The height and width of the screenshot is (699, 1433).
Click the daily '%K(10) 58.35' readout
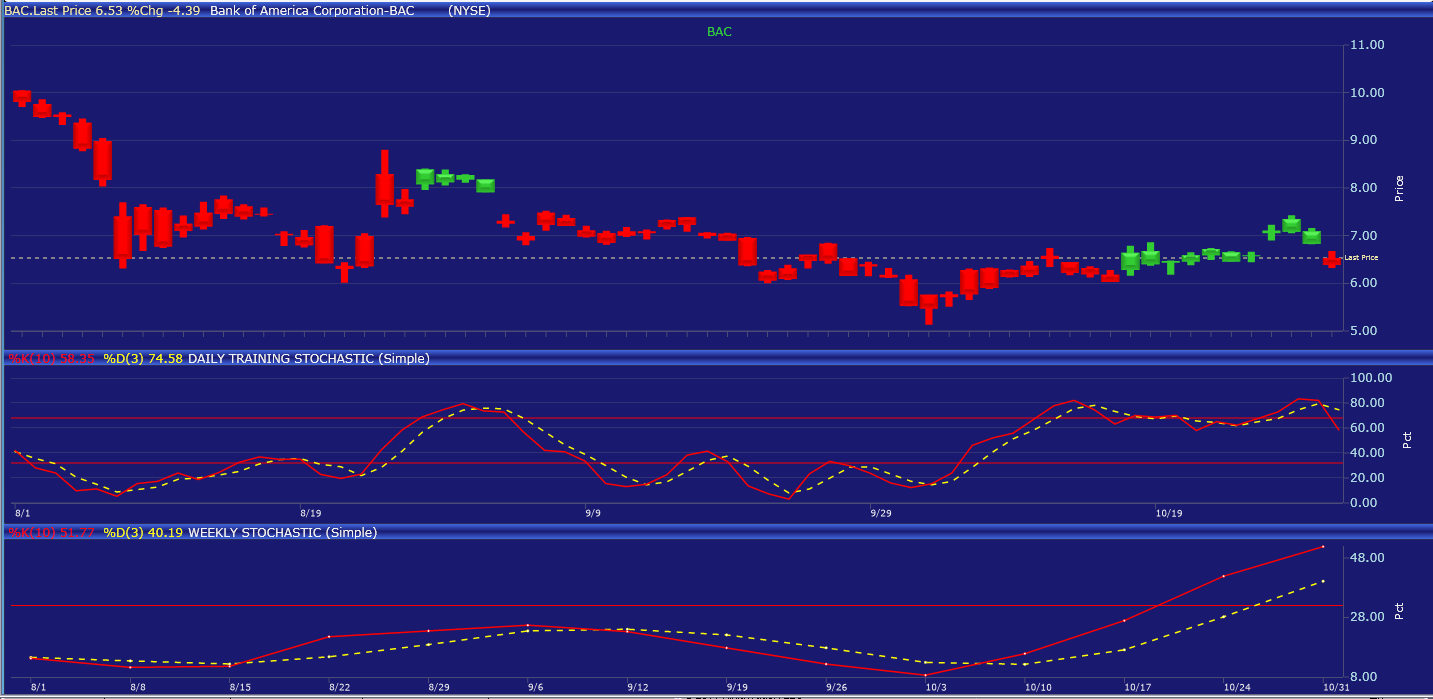tap(51, 358)
